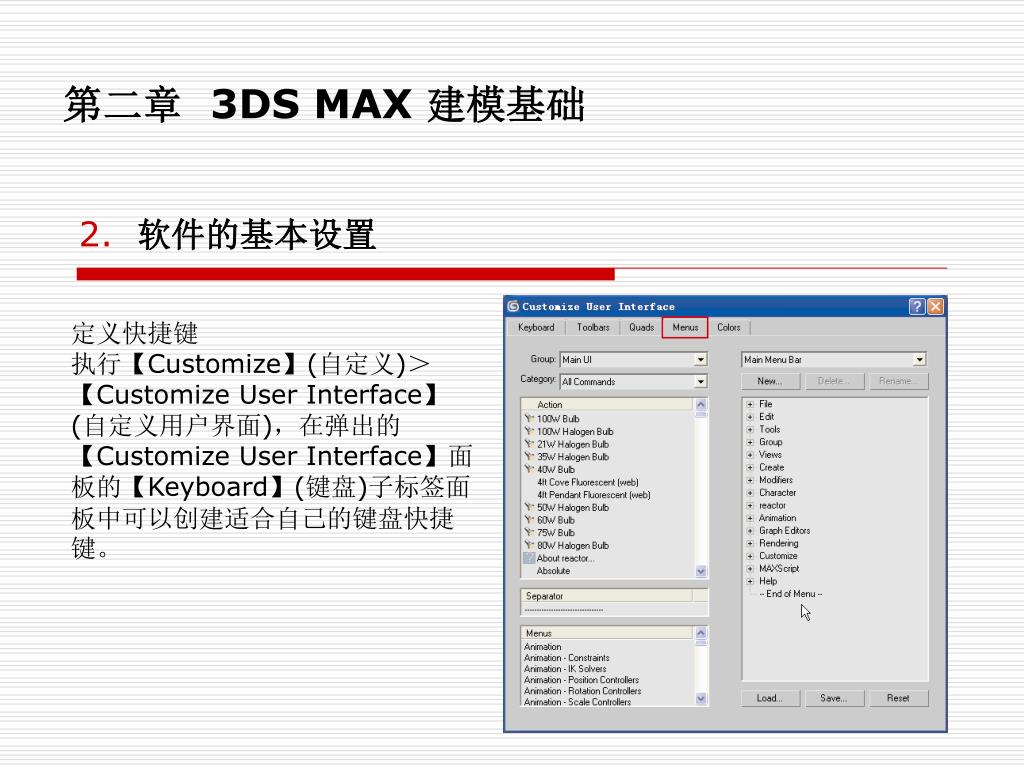Select Animation - Position Controllers entry
The height and width of the screenshot is (768, 1024).
[581, 680]
